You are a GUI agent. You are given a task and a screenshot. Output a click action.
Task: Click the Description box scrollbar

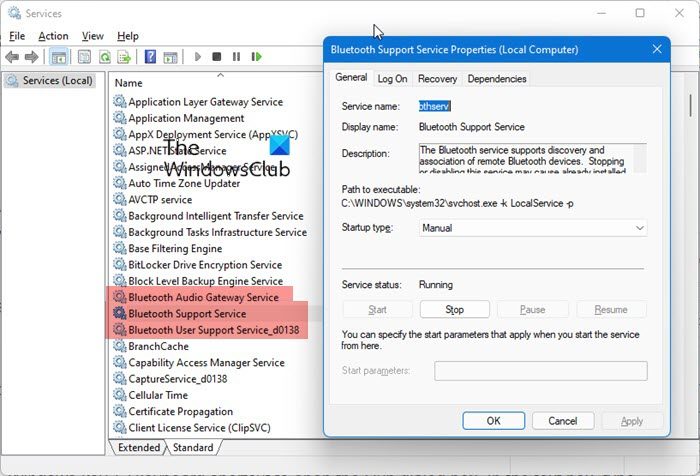640,158
